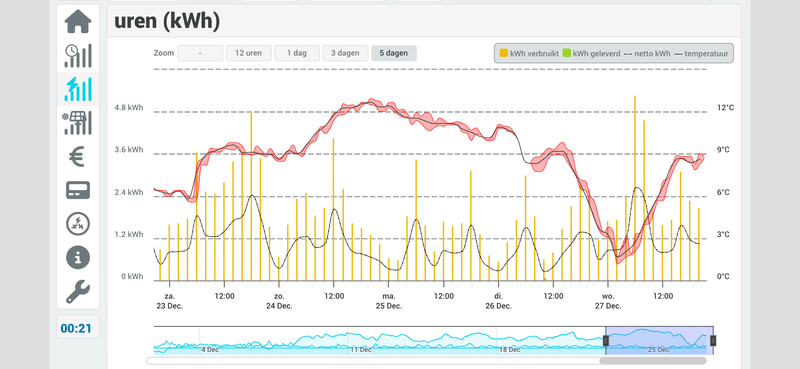Click the 'uren (kWh)' heading
This screenshot has height=369, width=800.
pyautogui.click(x=167, y=21)
